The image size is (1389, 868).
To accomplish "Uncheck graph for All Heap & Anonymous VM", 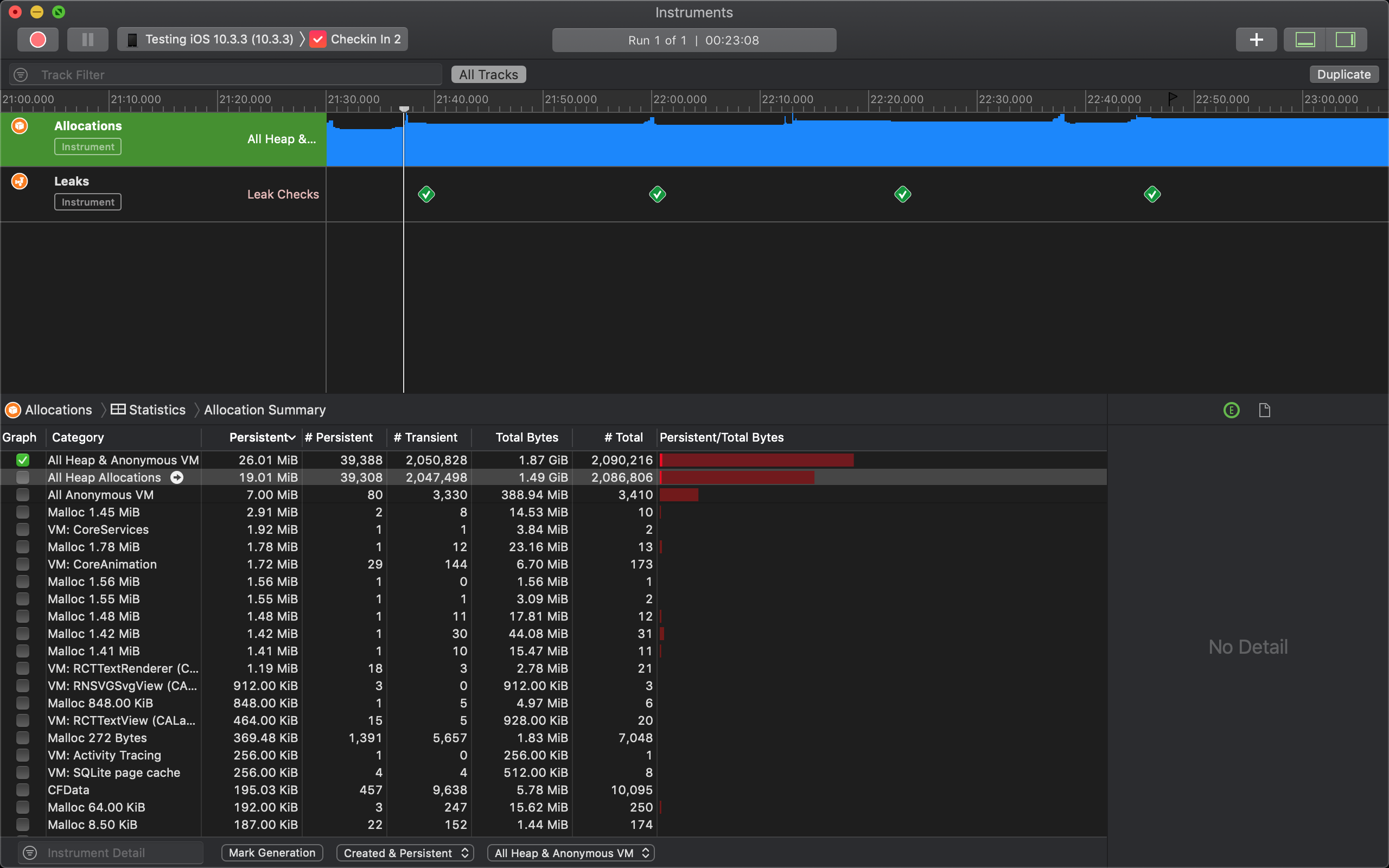I will pos(23,460).
